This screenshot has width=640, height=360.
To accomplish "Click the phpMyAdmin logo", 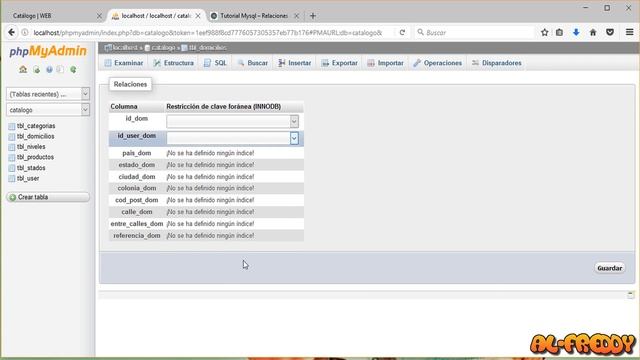I will pos(48,51).
